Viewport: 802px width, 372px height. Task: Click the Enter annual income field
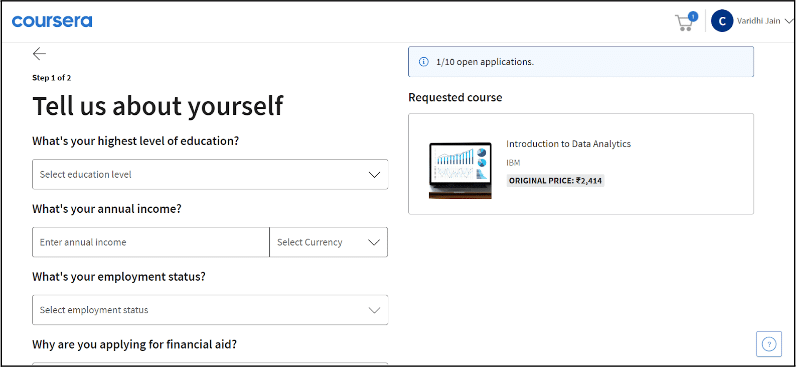(x=151, y=242)
